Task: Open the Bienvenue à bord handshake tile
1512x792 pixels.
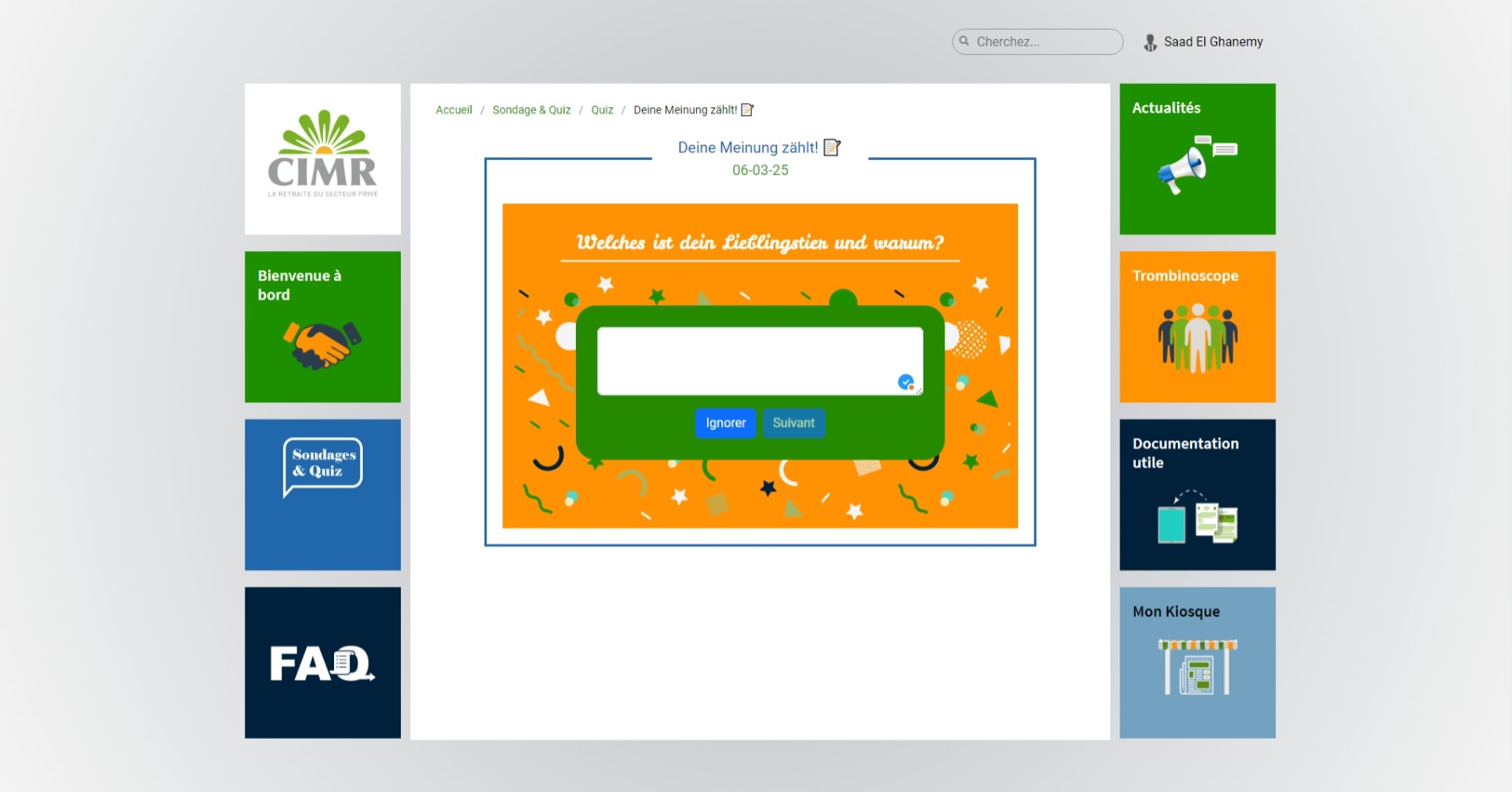Action: tap(322, 326)
